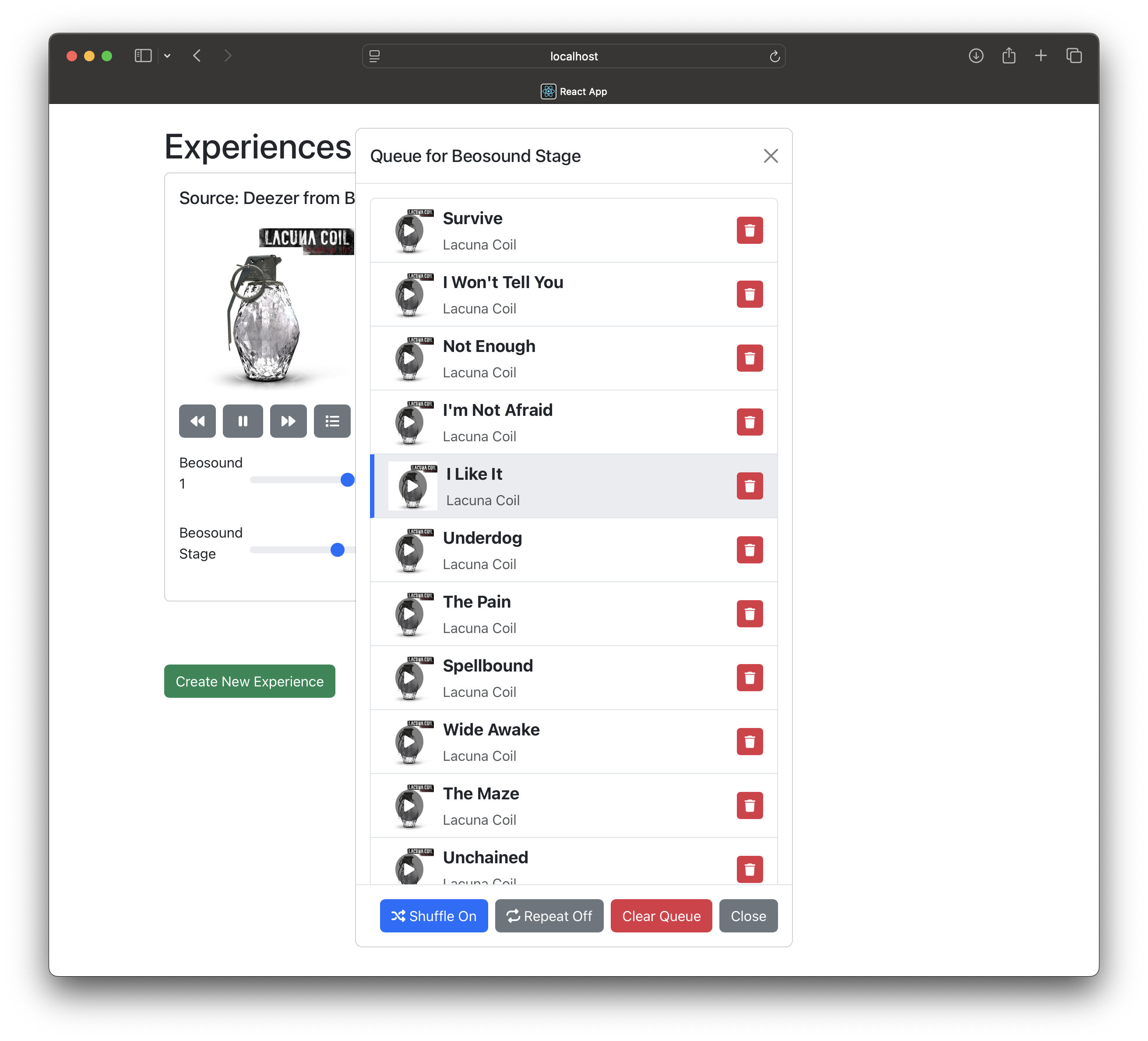Click the gray Close button
Viewport: 1148px width, 1041px height.
tap(748, 916)
